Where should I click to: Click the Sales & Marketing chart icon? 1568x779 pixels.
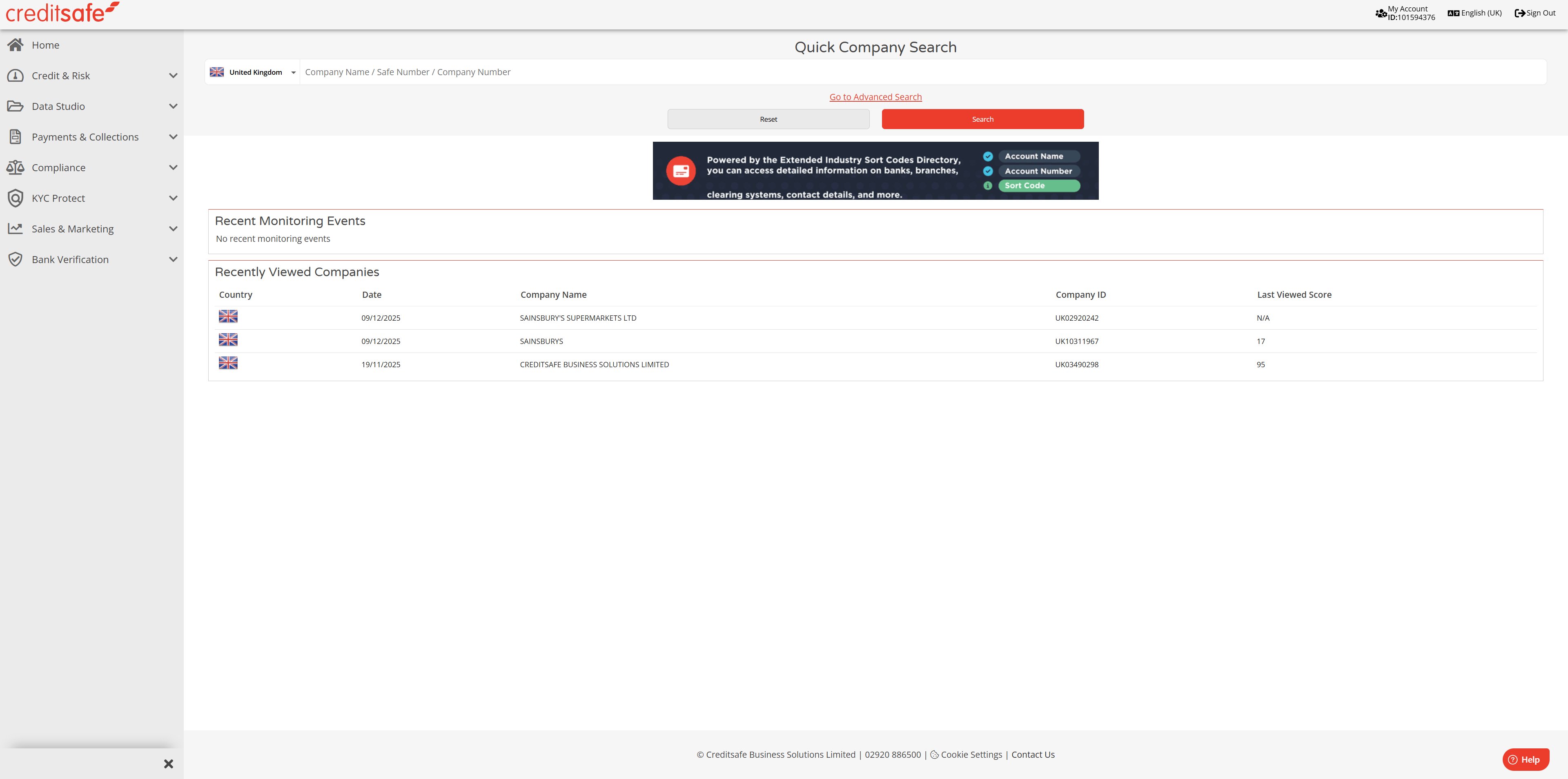[15, 228]
